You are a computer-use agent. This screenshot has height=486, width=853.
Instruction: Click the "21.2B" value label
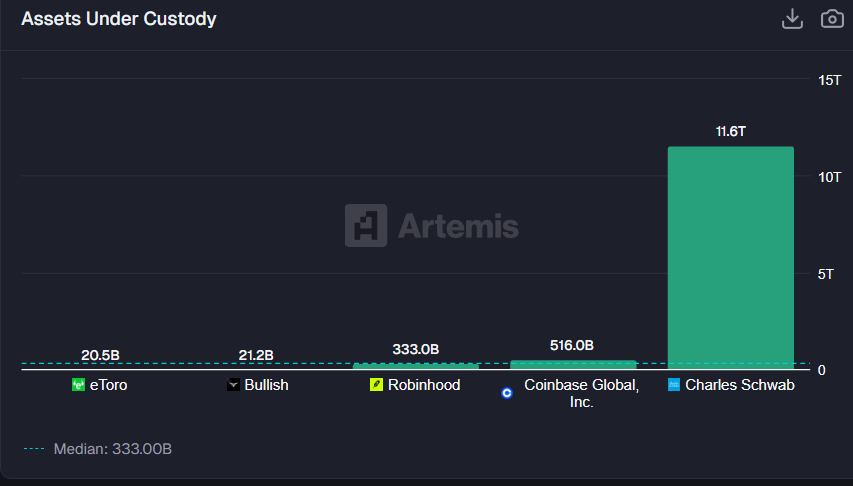(256, 355)
